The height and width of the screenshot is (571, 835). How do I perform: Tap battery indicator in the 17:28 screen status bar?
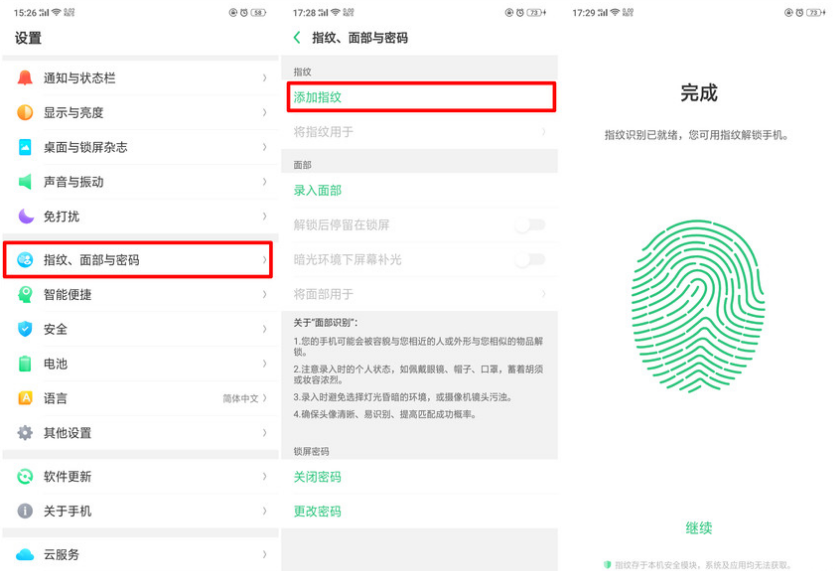click(x=536, y=12)
